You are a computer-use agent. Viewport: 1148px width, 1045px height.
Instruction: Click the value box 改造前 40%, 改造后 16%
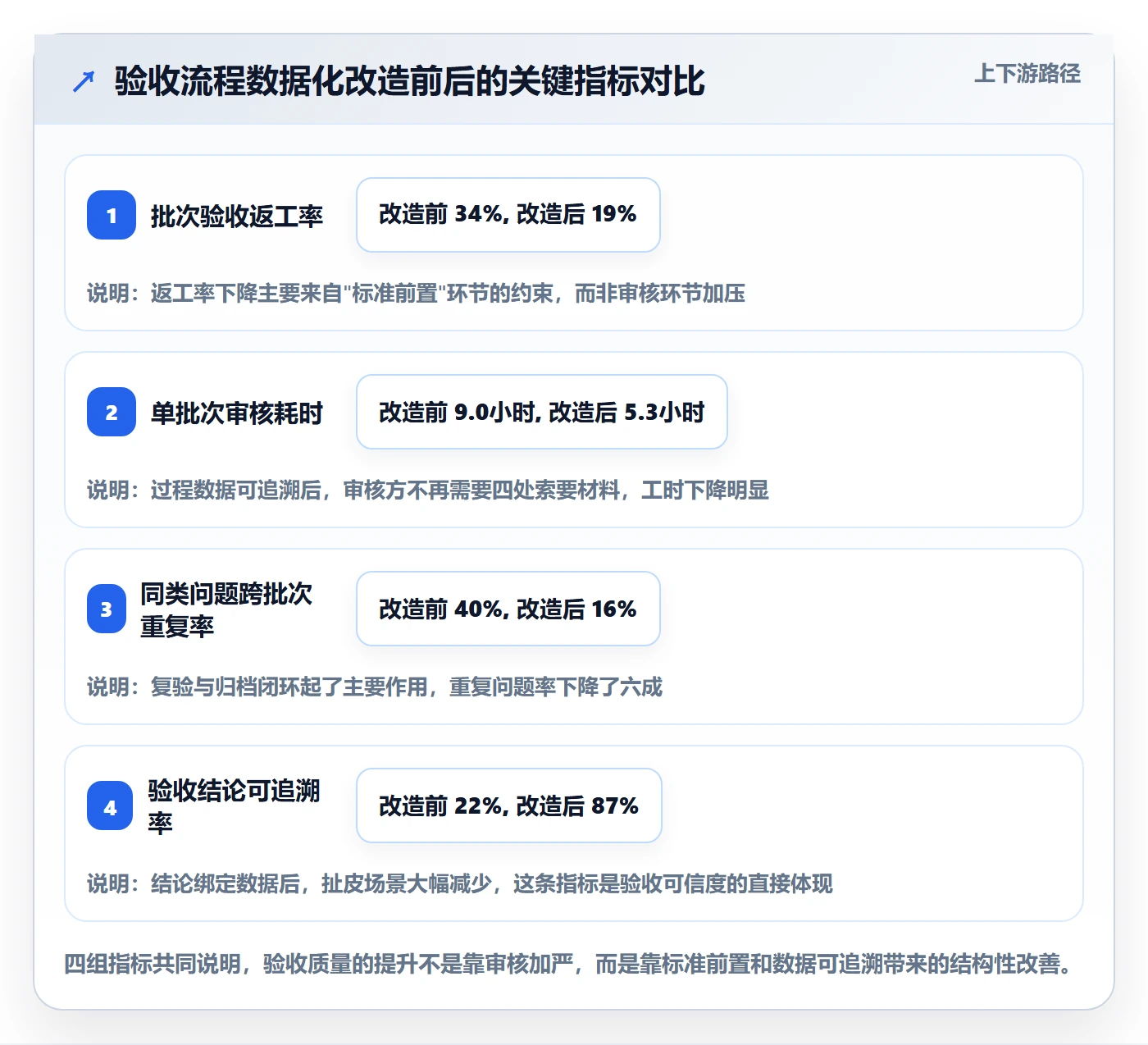tap(508, 609)
